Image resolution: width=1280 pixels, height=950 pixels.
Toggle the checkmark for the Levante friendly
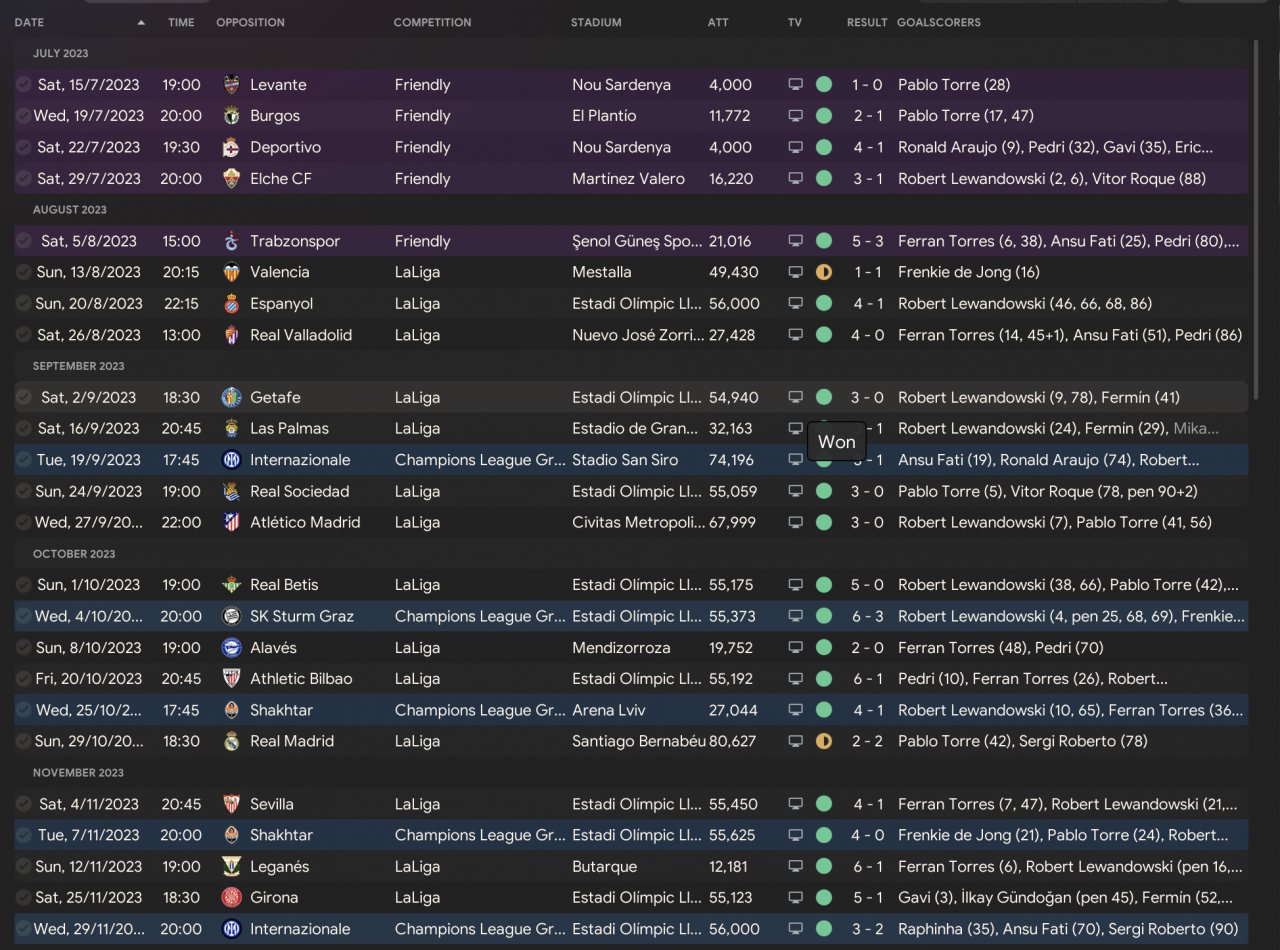coord(23,85)
